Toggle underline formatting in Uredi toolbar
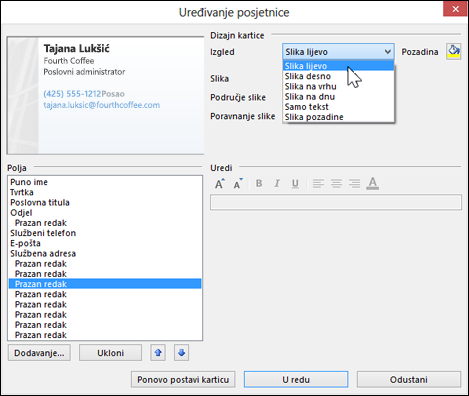Screen dimensions: 469x396 [x=295, y=184]
